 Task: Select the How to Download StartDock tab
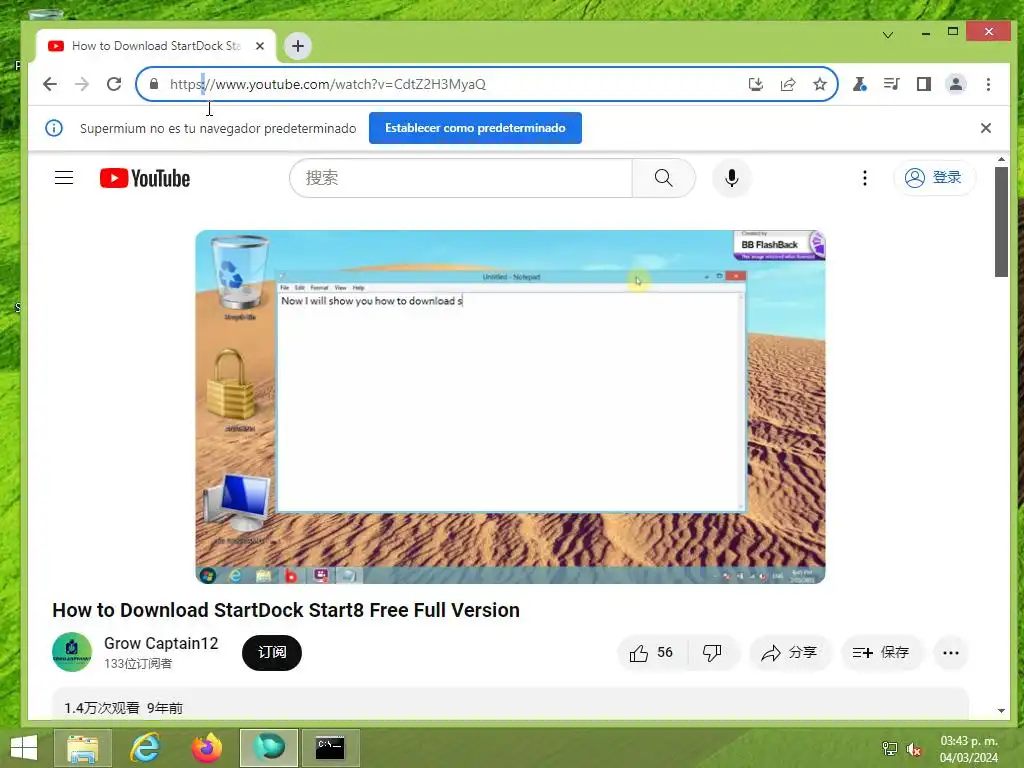[155, 46]
